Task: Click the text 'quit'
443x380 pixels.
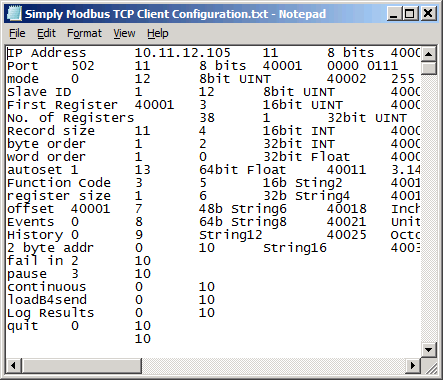Action: [x=23, y=326]
